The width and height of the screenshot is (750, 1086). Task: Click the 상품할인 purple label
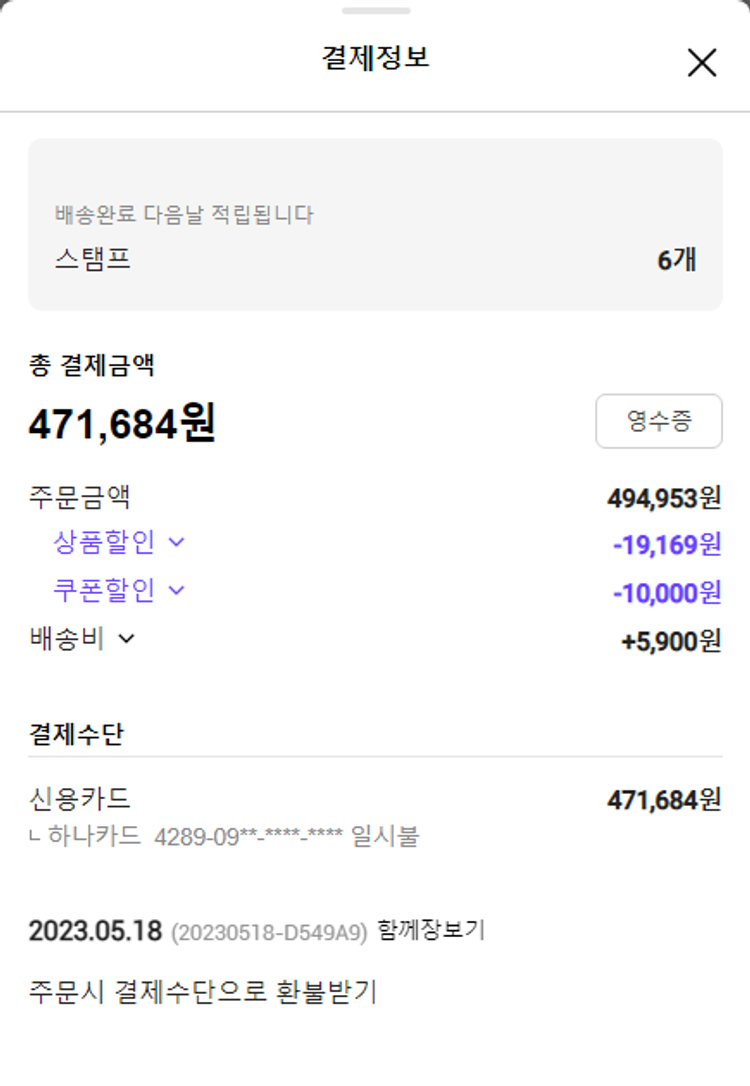pyautogui.click(x=104, y=542)
